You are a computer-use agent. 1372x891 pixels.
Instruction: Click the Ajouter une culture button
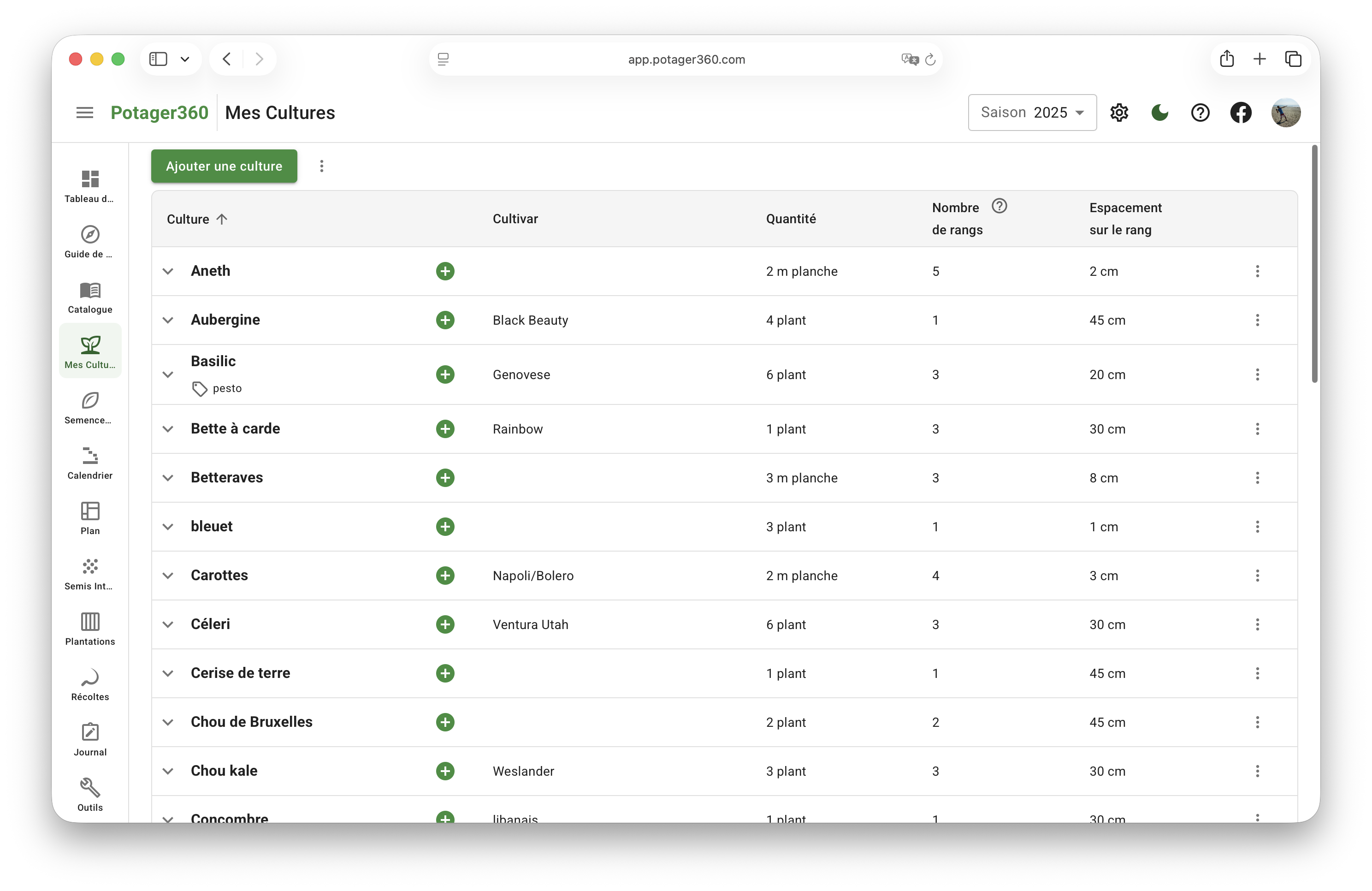point(224,166)
